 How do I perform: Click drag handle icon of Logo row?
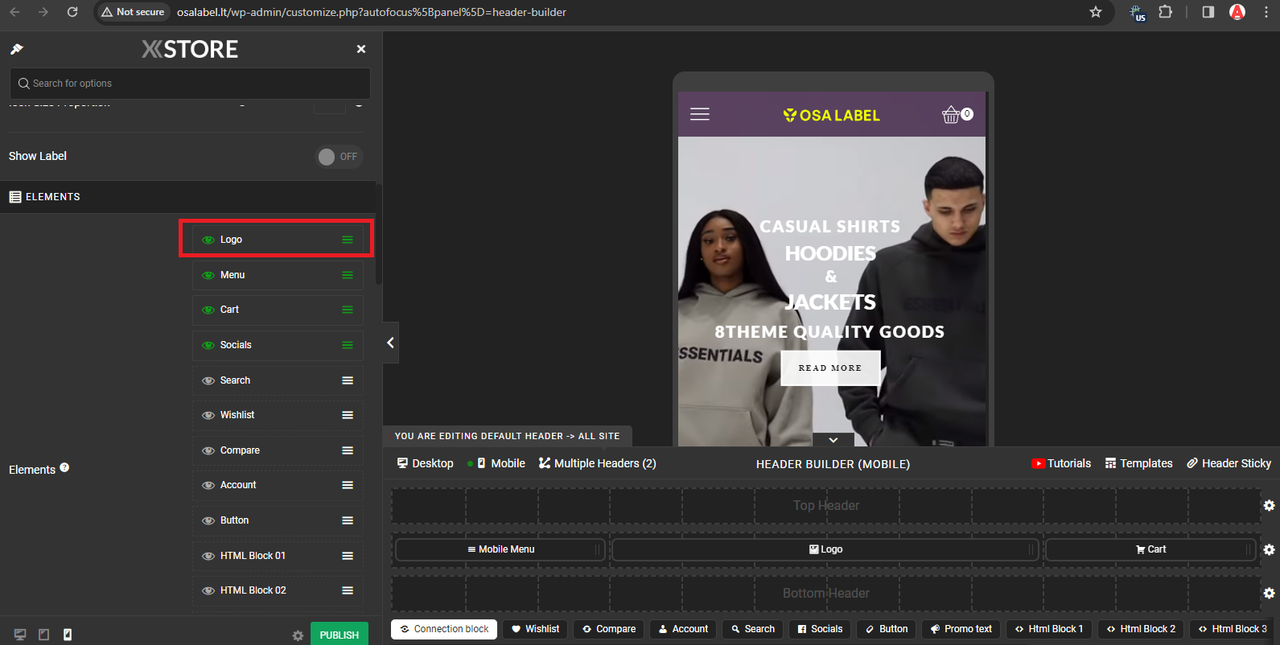click(347, 240)
